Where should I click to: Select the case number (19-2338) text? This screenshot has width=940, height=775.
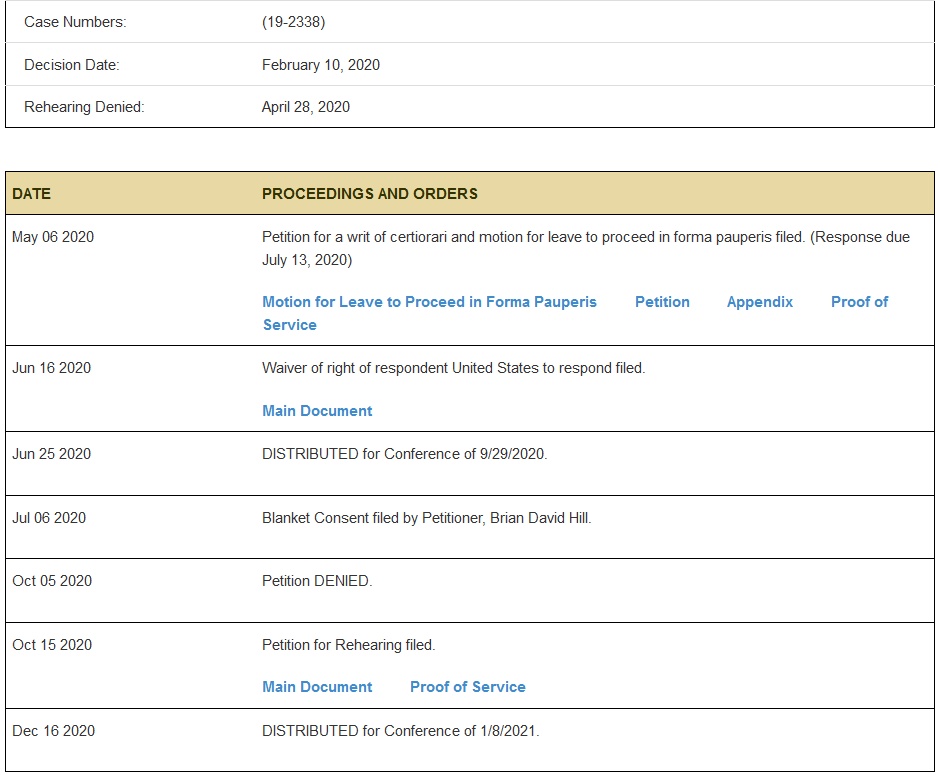294,22
